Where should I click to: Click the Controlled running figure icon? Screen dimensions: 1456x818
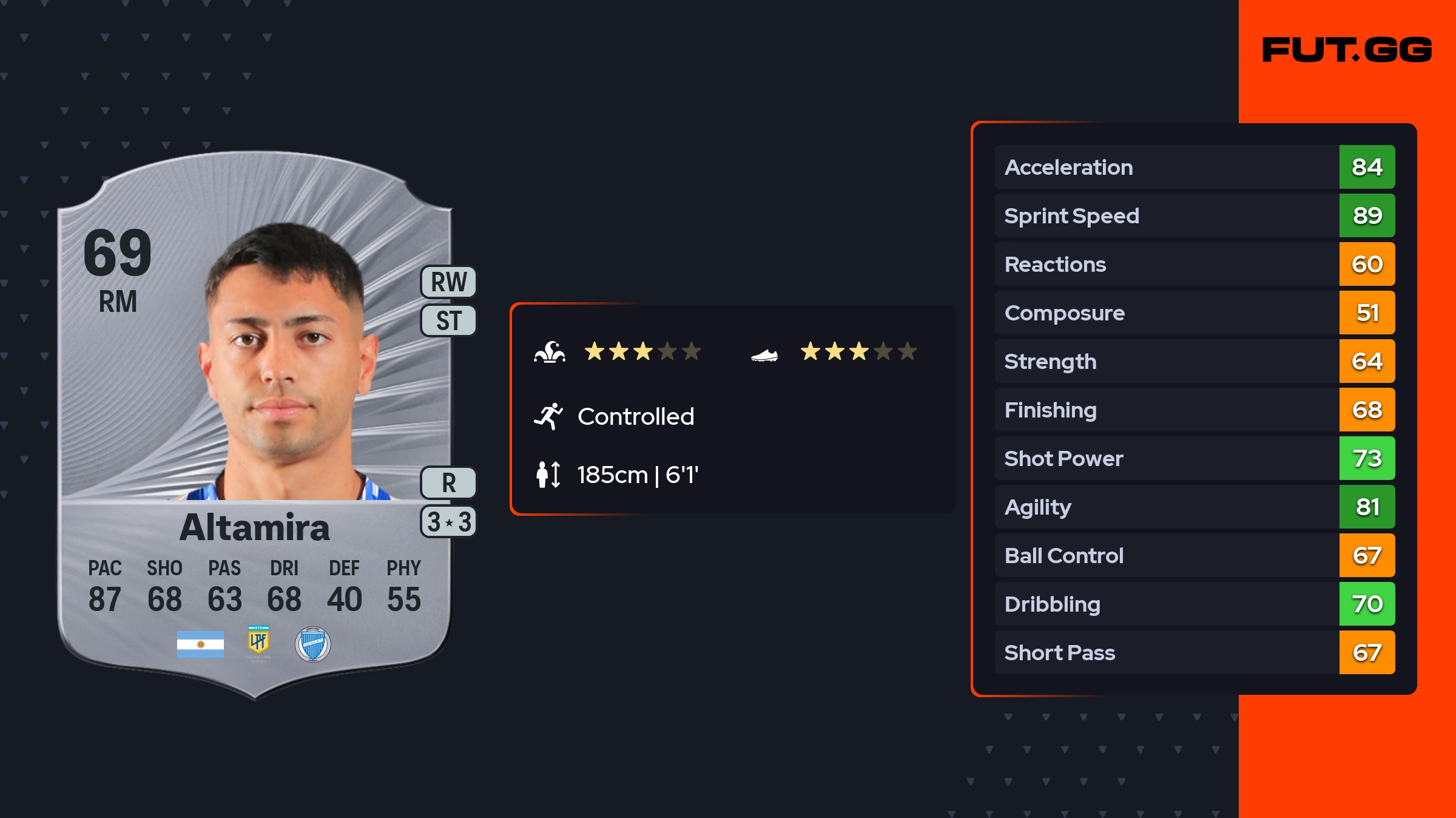click(548, 416)
